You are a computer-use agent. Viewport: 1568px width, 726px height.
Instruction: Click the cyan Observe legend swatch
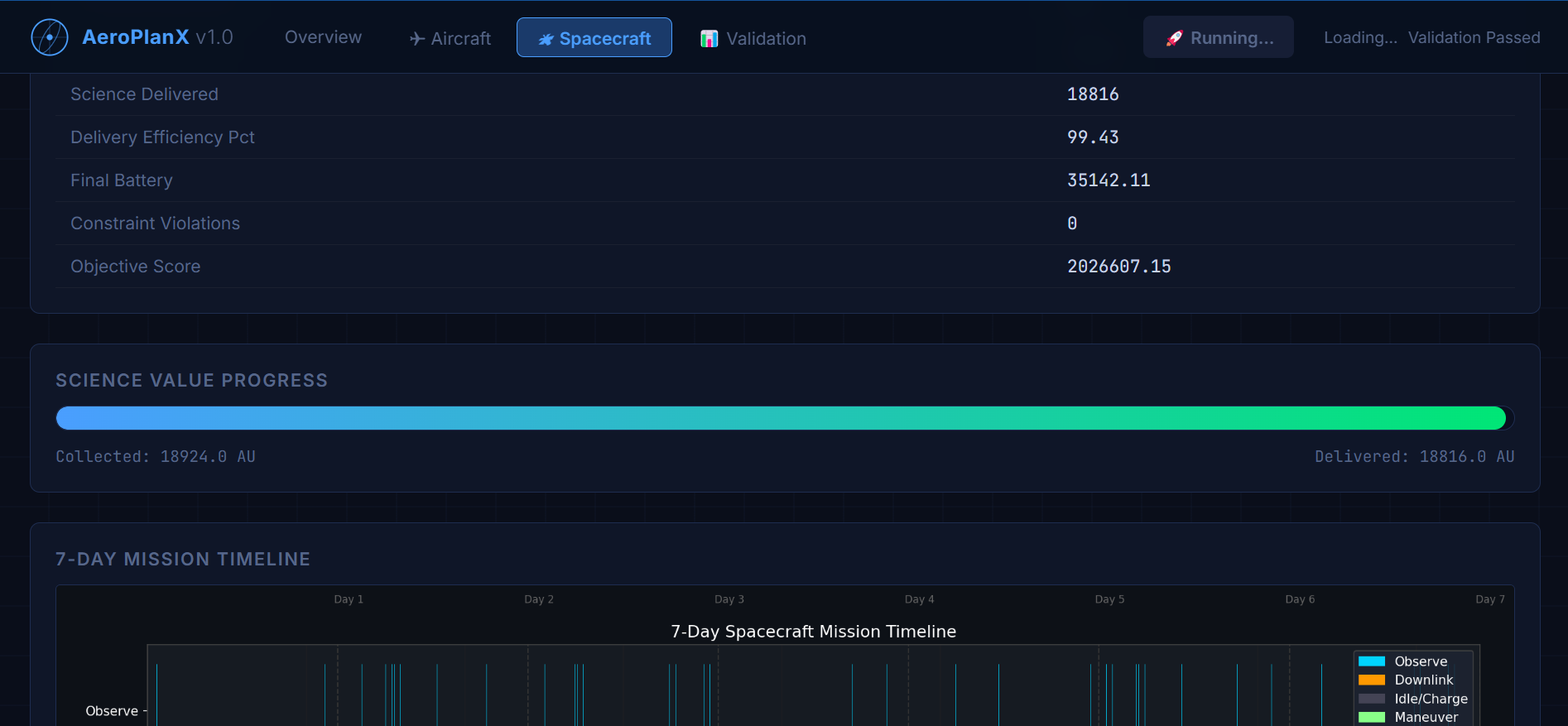click(1372, 661)
